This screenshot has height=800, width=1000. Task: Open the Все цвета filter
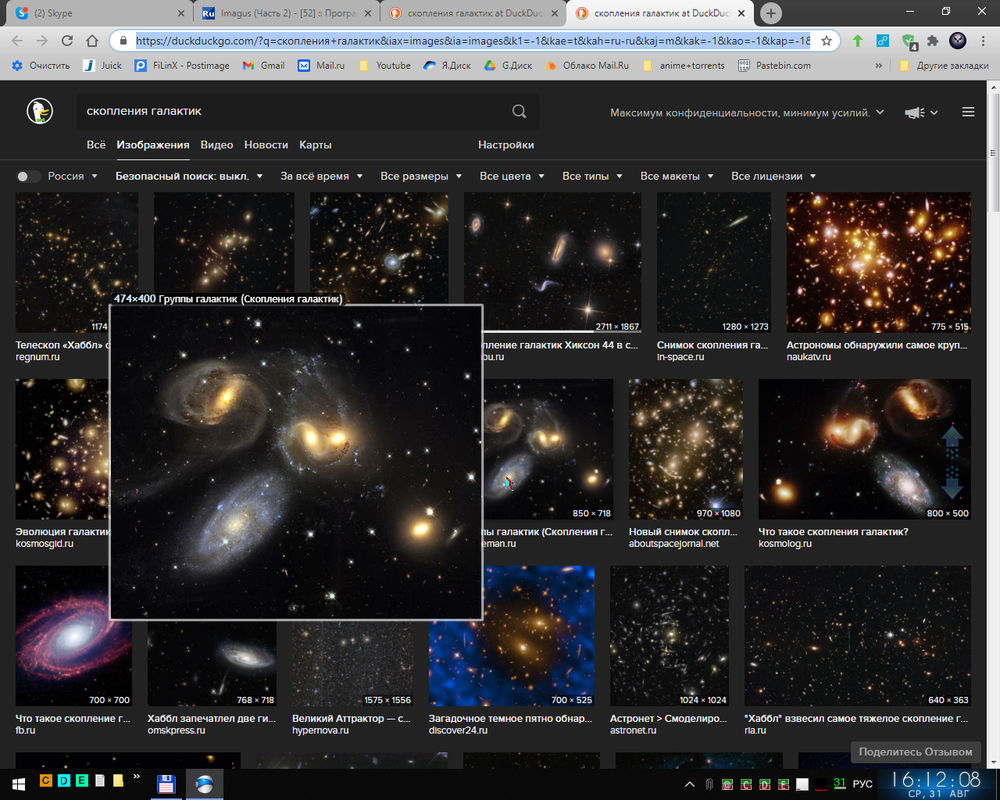tap(512, 176)
